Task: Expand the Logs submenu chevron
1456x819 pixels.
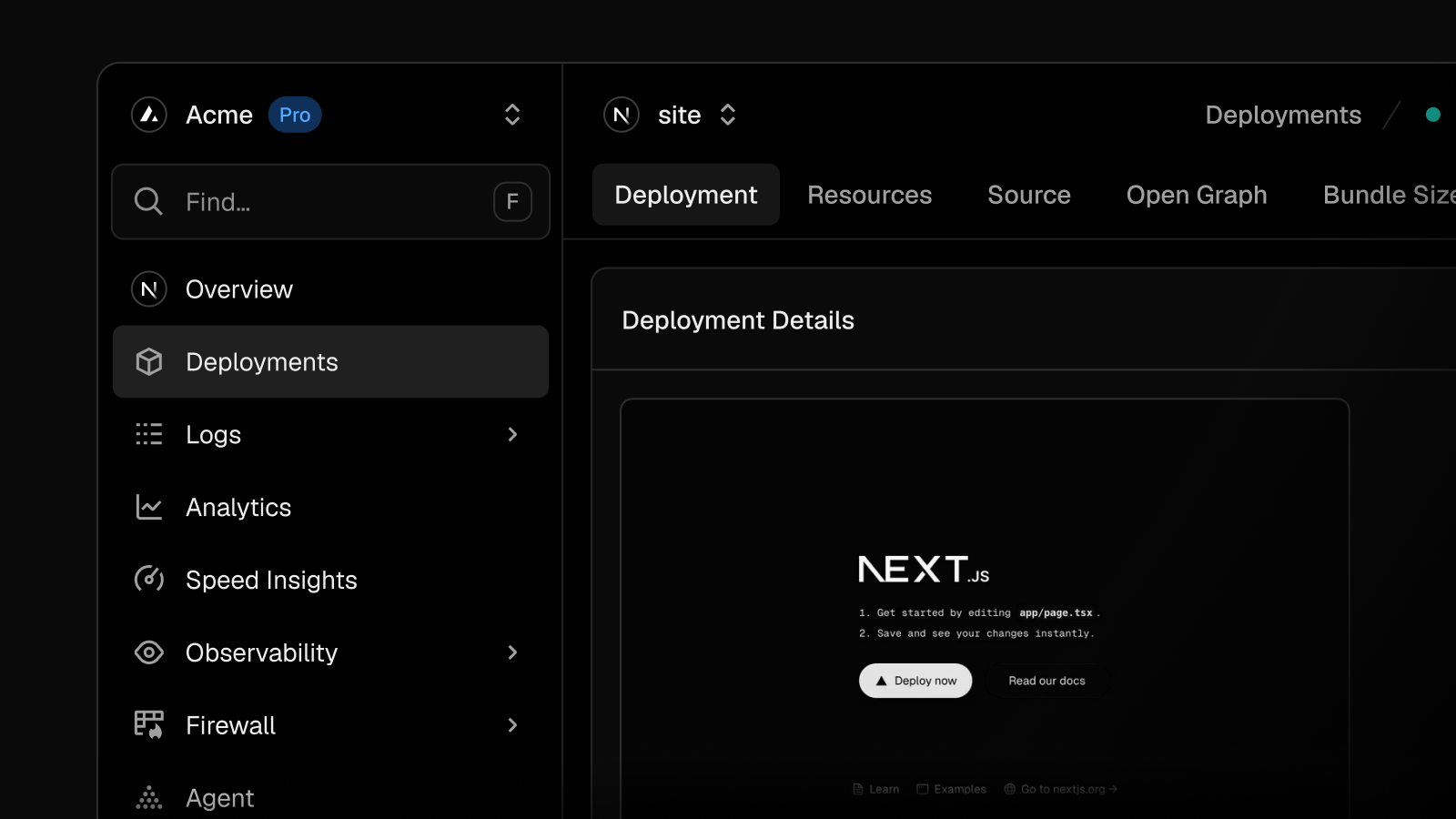Action: pyautogui.click(x=512, y=434)
